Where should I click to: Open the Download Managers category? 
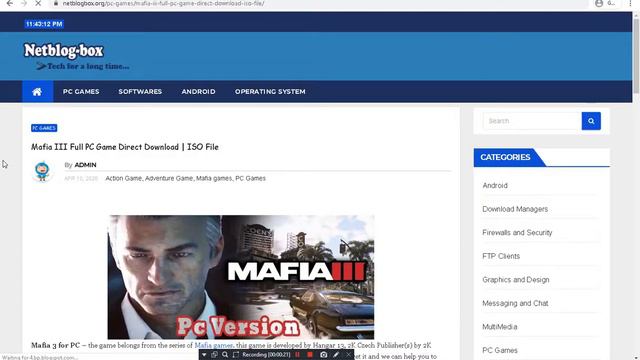pyautogui.click(x=515, y=209)
